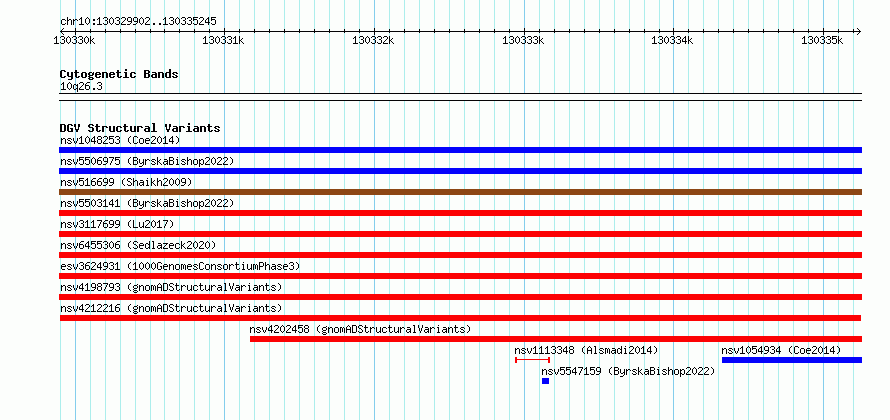Open nsv5503141 (ByrskaBishop2022) label
This screenshot has height=420, width=890.
[146, 203]
